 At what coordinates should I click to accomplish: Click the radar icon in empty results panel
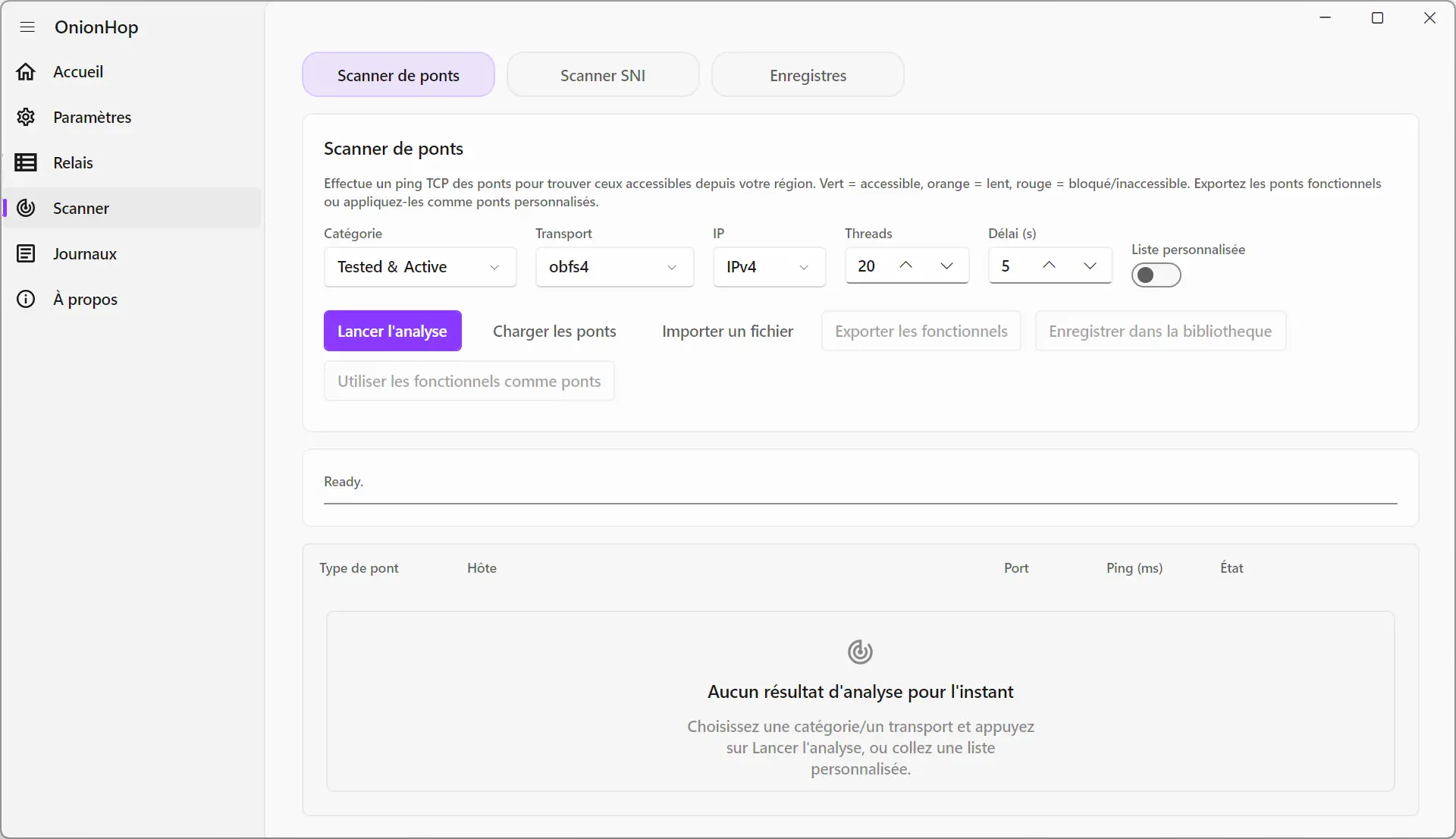click(860, 652)
